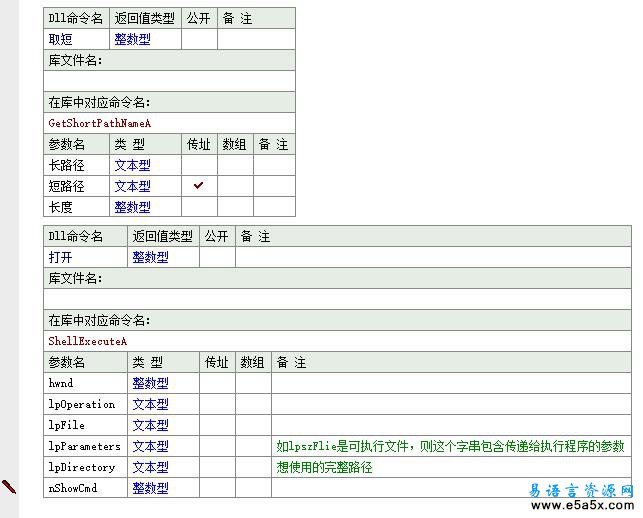Click the 文本型 type of lpDirectory
The width and height of the screenshot is (643, 518).
click(x=150, y=467)
